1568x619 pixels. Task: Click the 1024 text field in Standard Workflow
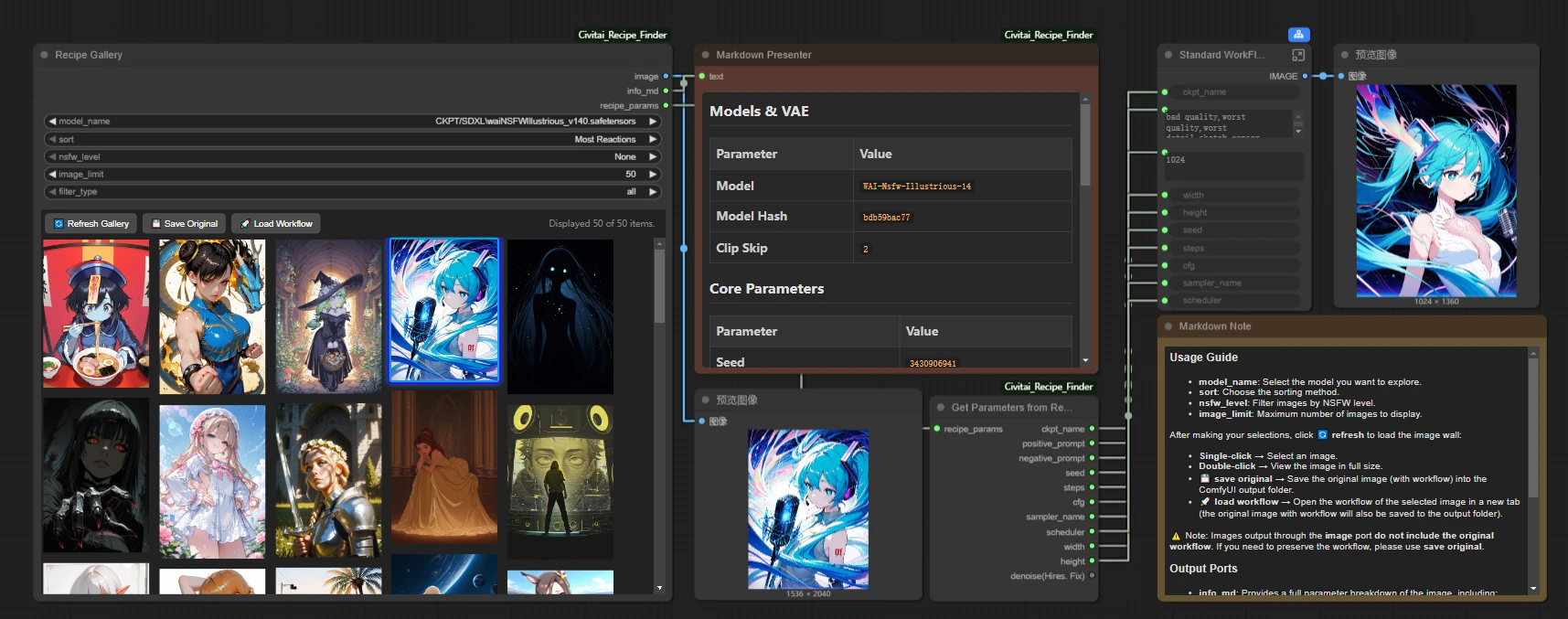1233,165
